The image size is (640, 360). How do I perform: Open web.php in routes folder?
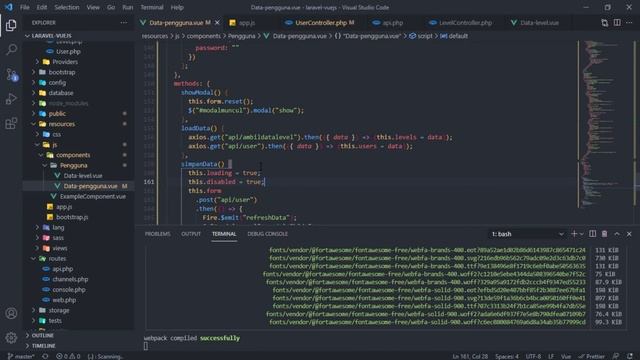[64, 300]
